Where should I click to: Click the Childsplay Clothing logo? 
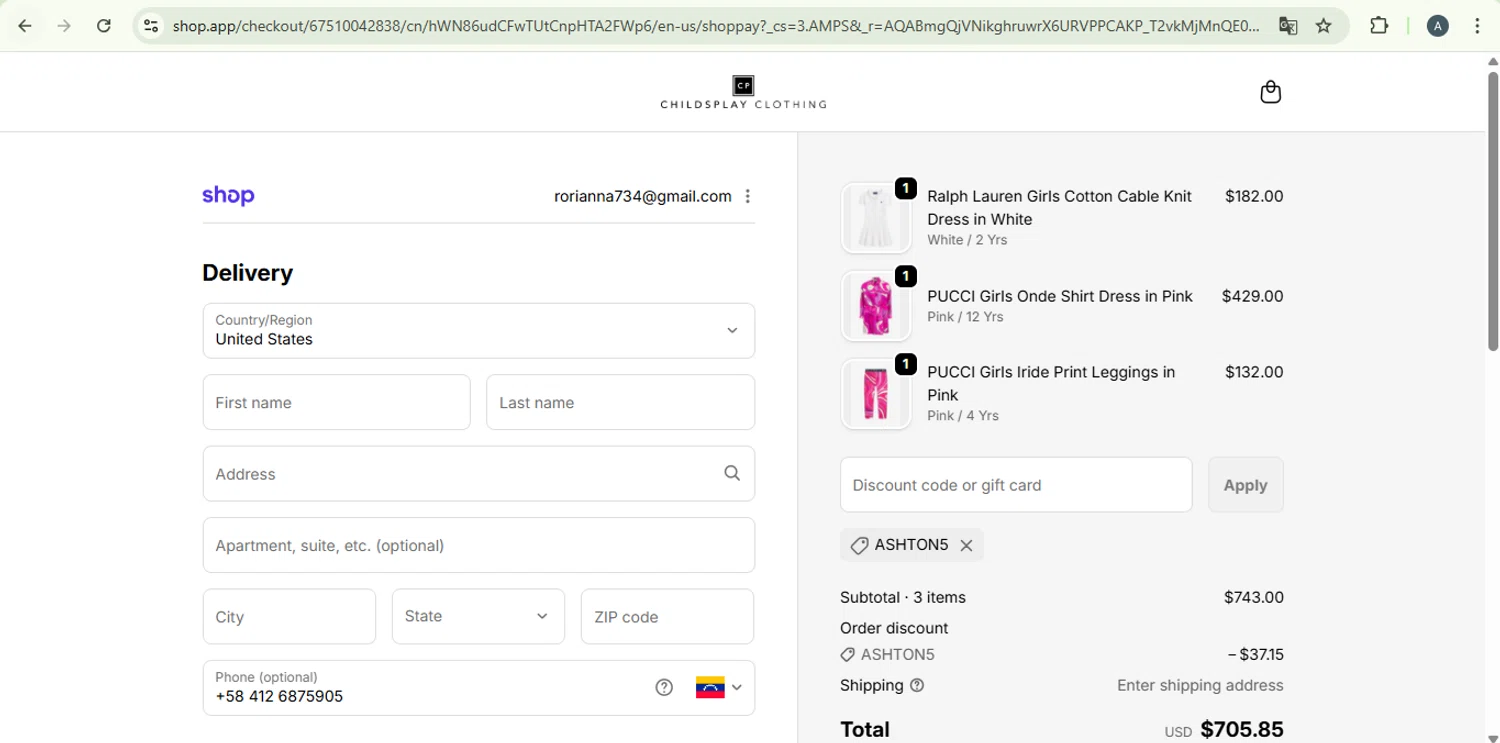pos(743,92)
